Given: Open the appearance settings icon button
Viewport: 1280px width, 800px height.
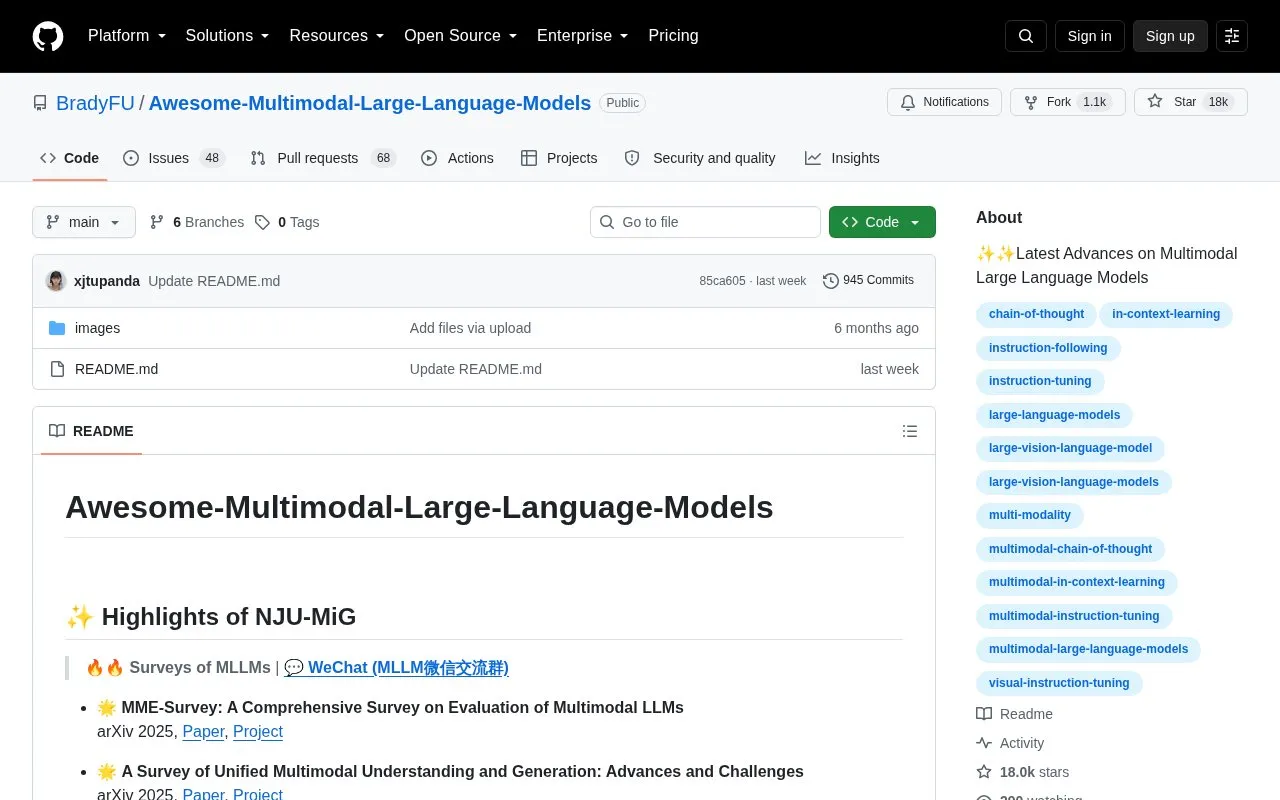Looking at the screenshot, I should click(1232, 36).
